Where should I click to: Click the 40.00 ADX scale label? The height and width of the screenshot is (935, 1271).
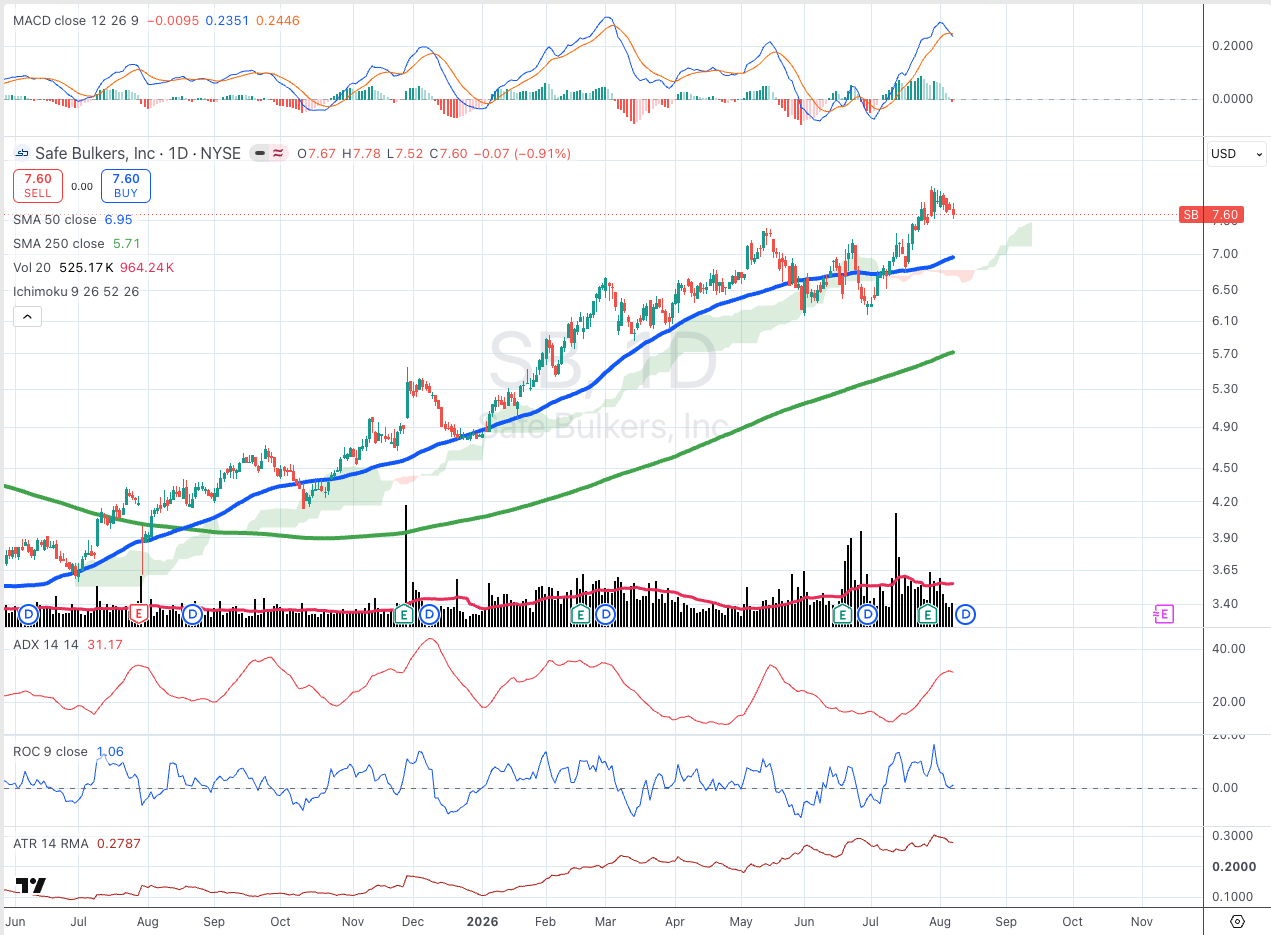click(1228, 648)
